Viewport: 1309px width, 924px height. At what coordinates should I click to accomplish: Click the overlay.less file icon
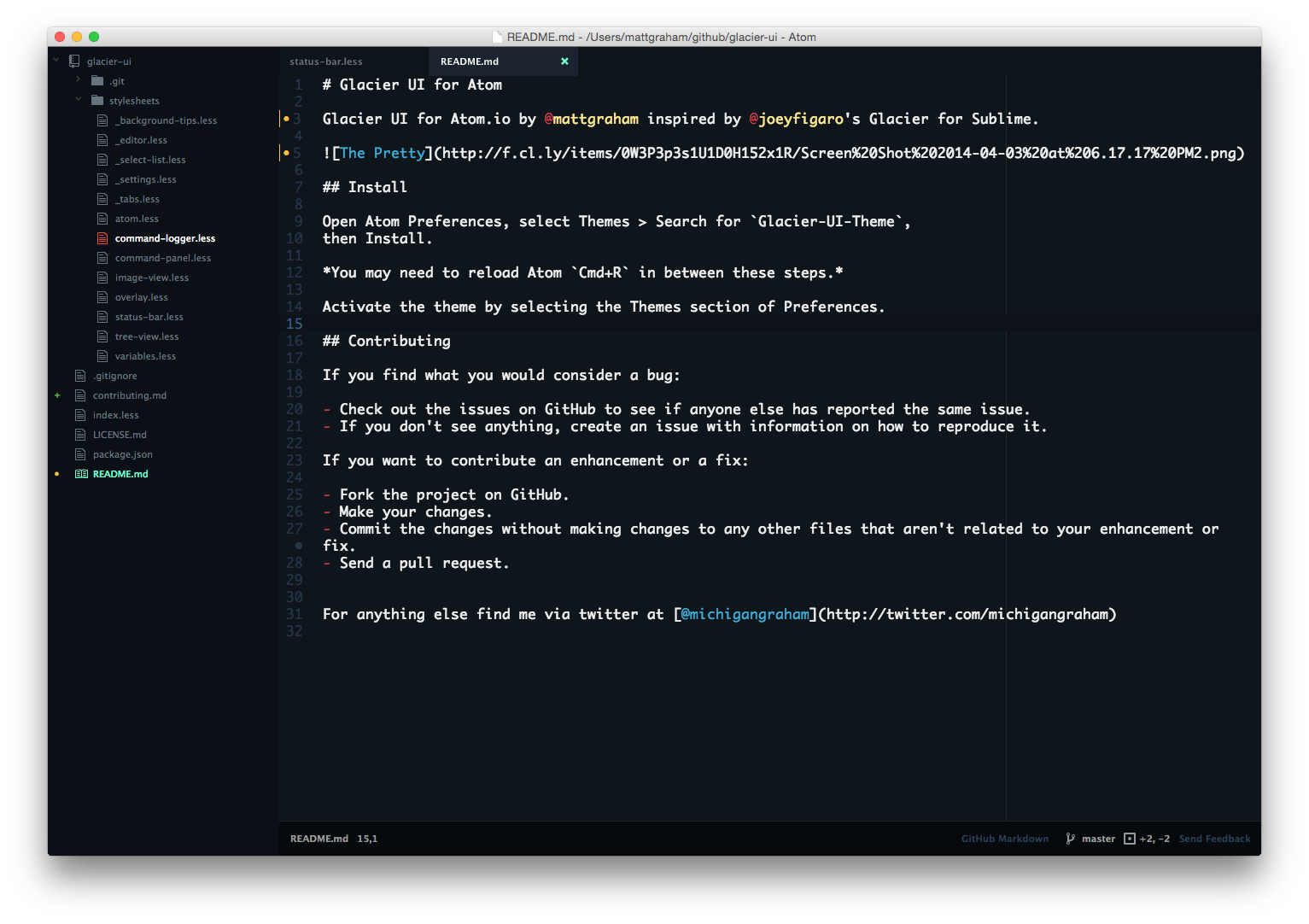(x=102, y=297)
